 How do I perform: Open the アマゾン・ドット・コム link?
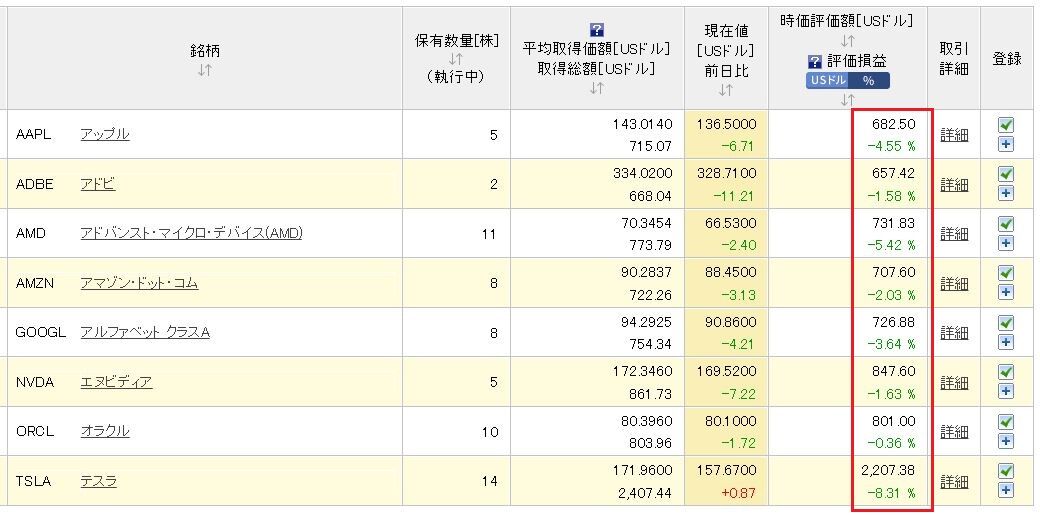tap(139, 283)
